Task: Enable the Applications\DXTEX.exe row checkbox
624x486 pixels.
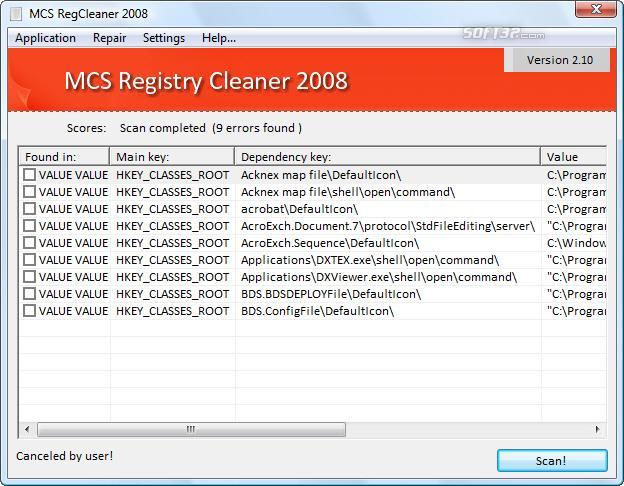Action: coord(29,260)
